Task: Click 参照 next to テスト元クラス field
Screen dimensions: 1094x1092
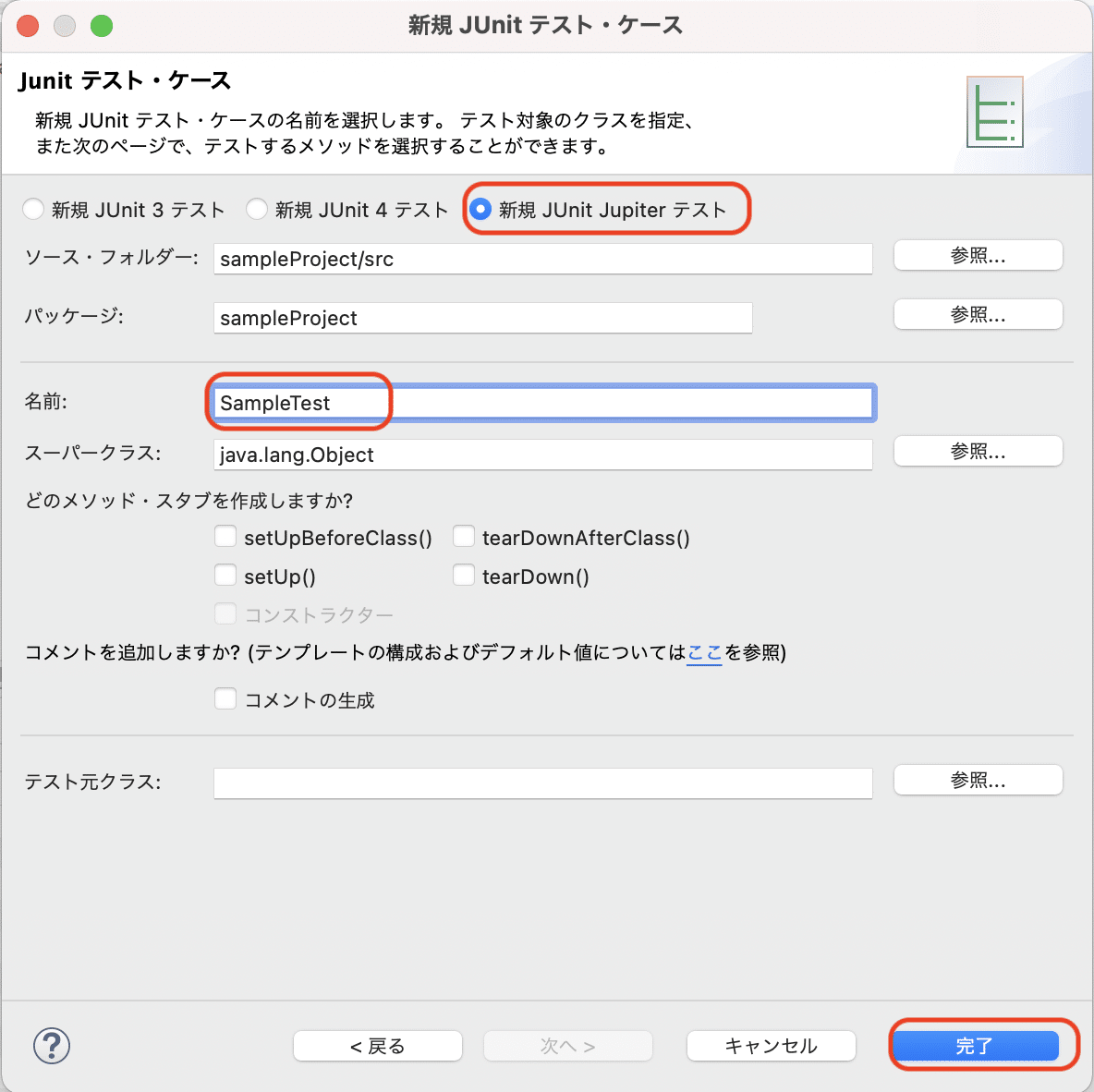Action: (x=977, y=780)
